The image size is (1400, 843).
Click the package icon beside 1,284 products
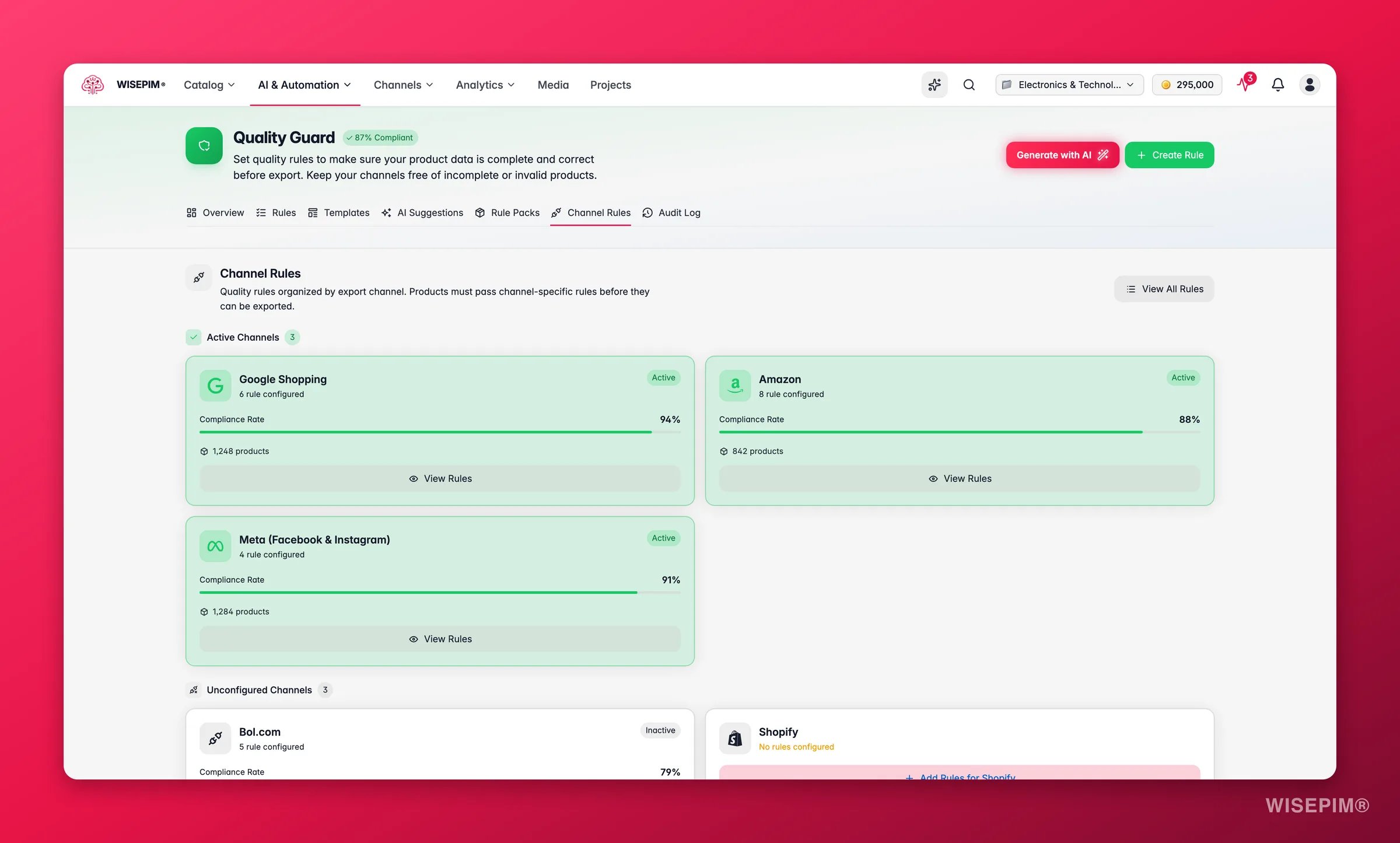[204, 612]
